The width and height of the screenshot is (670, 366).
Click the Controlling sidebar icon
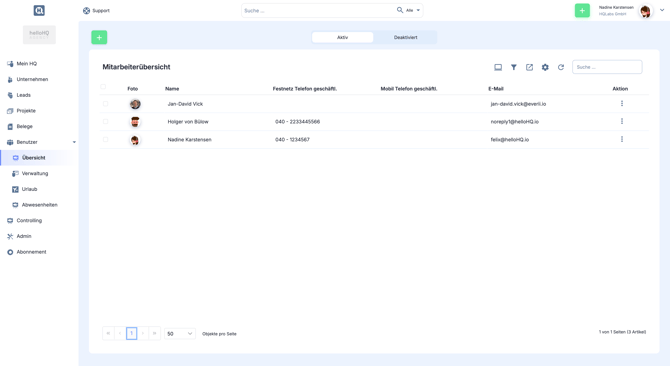(x=10, y=220)
